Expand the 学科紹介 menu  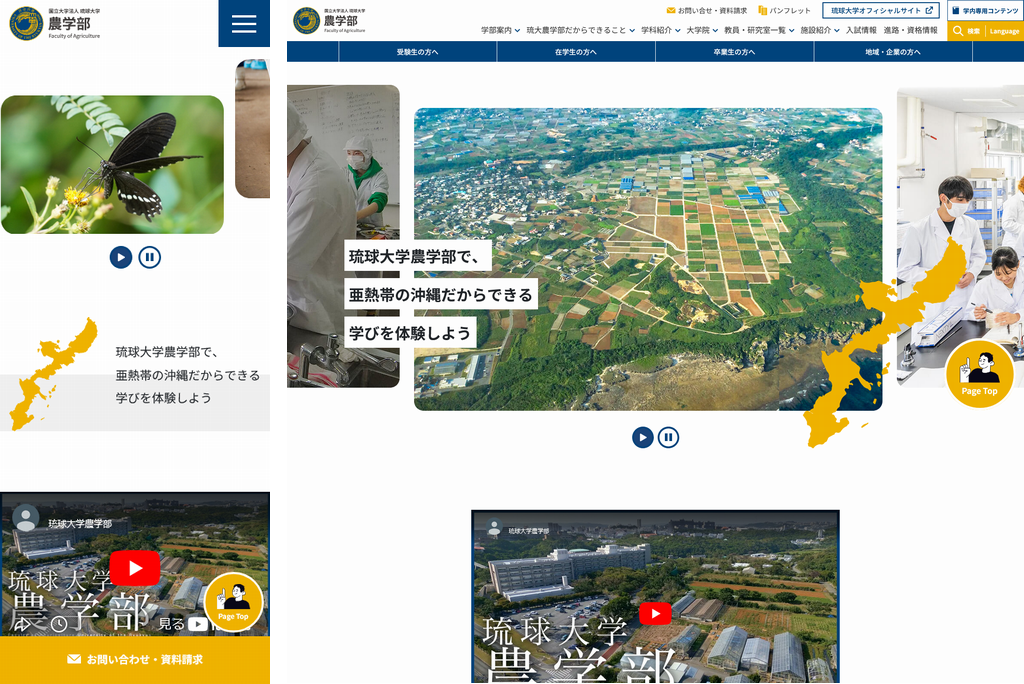tap(660, 30)
